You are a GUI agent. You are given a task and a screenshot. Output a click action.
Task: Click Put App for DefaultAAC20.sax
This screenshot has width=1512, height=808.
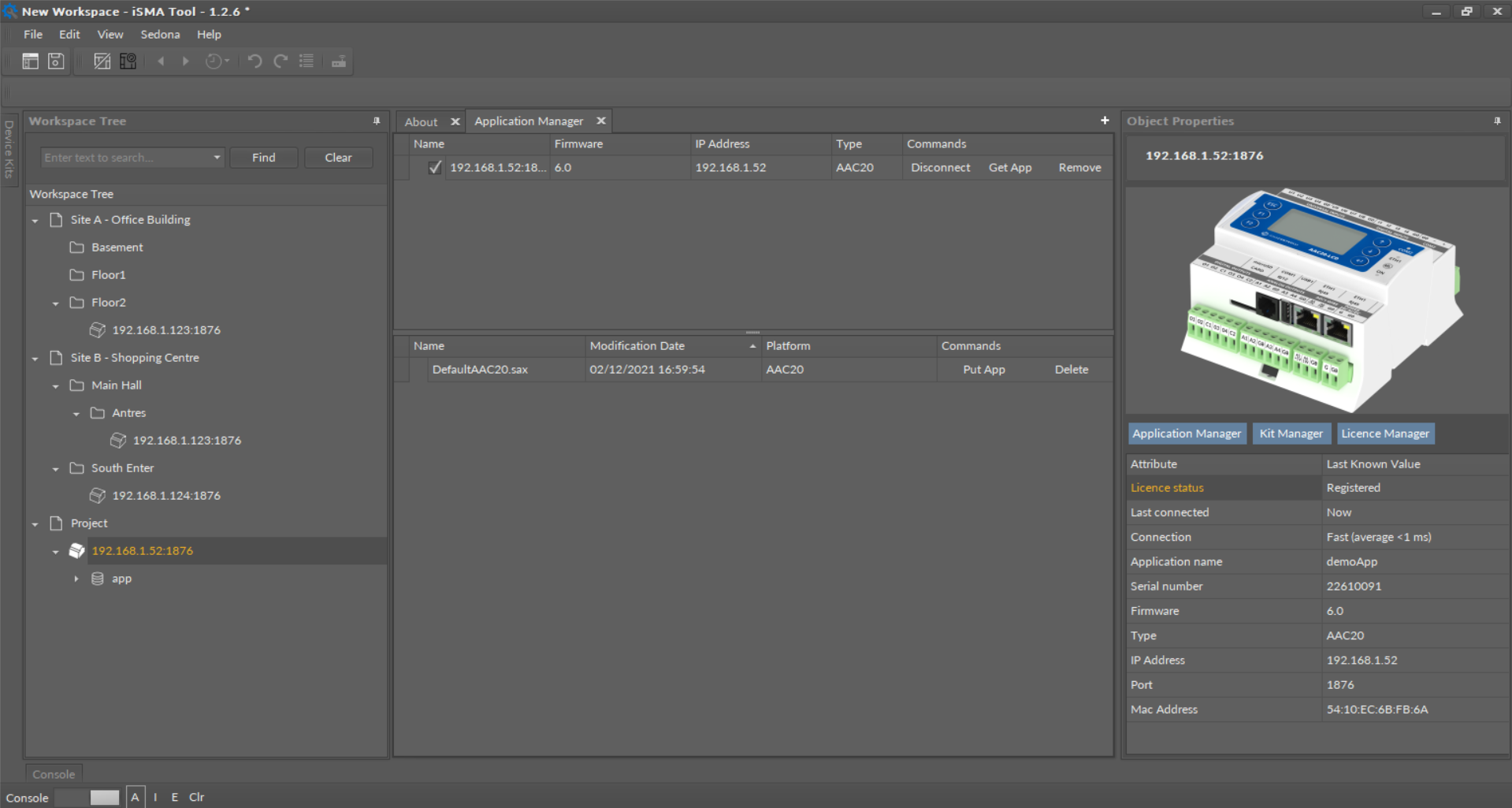[x=983, y=370]
